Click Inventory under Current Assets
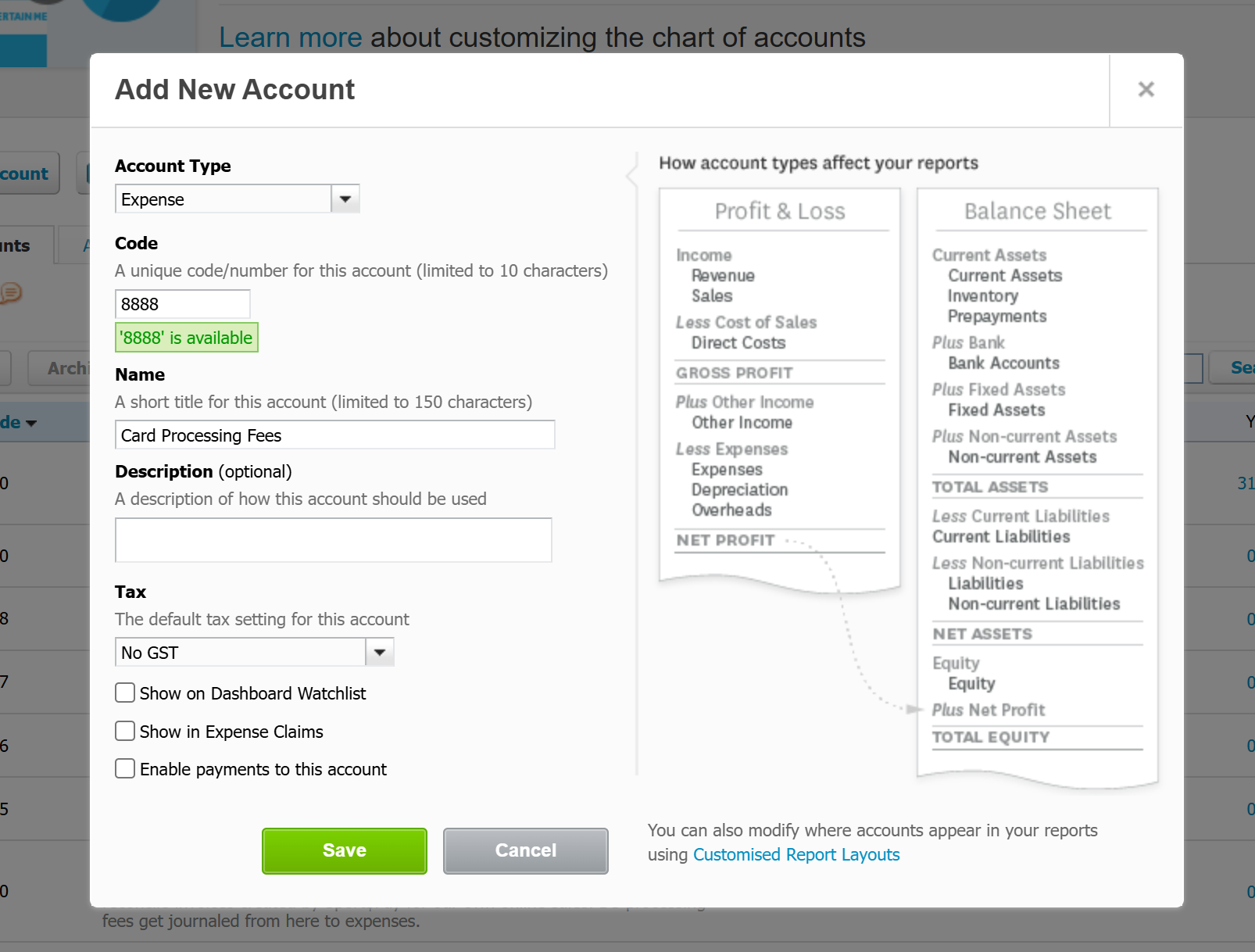The height and width of the screenshot is (952, 1255). pyautogui.click(x=983, y=296)
